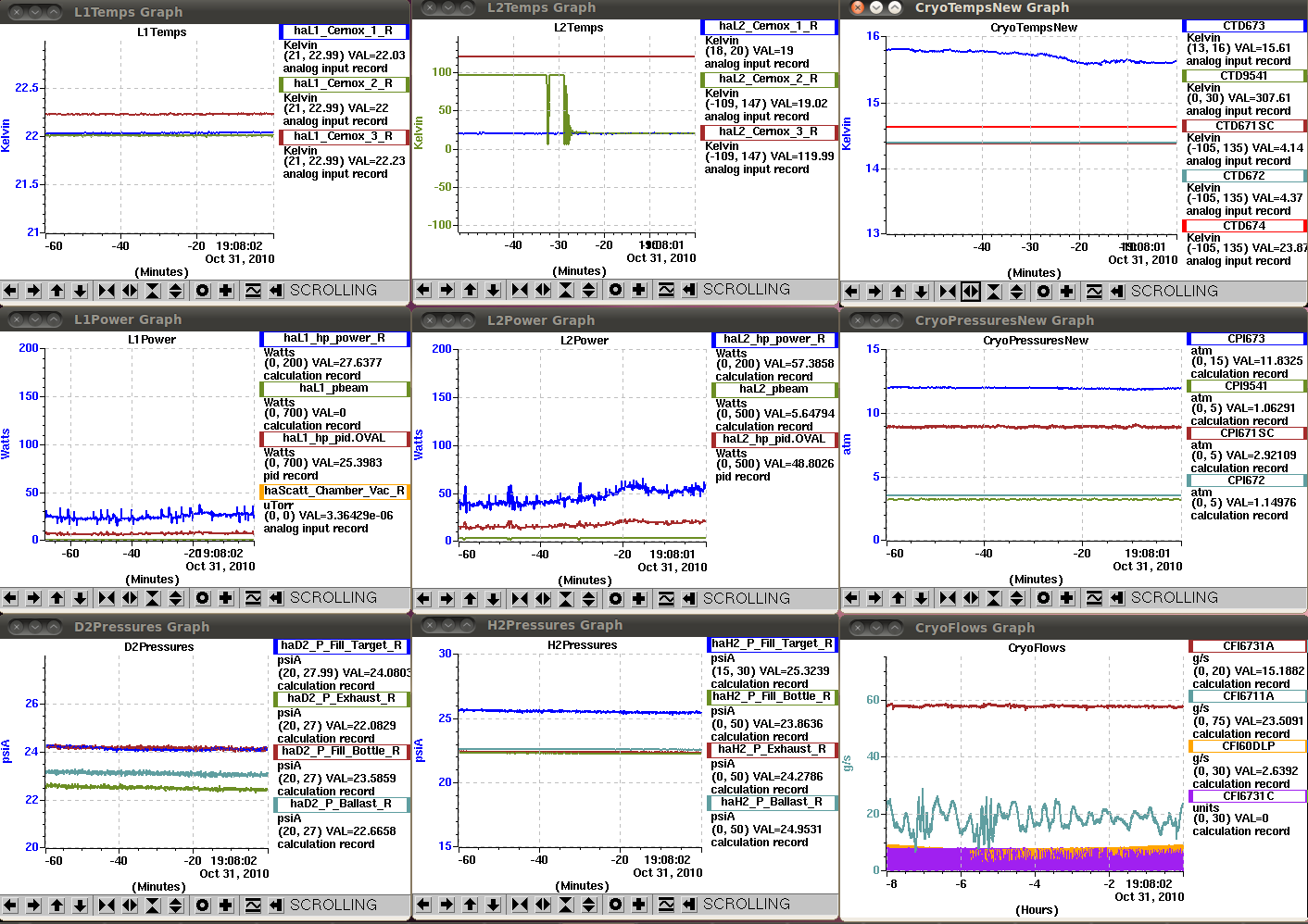Select CTD672 curve in CryoTempsNew legend

point(1244,176)
